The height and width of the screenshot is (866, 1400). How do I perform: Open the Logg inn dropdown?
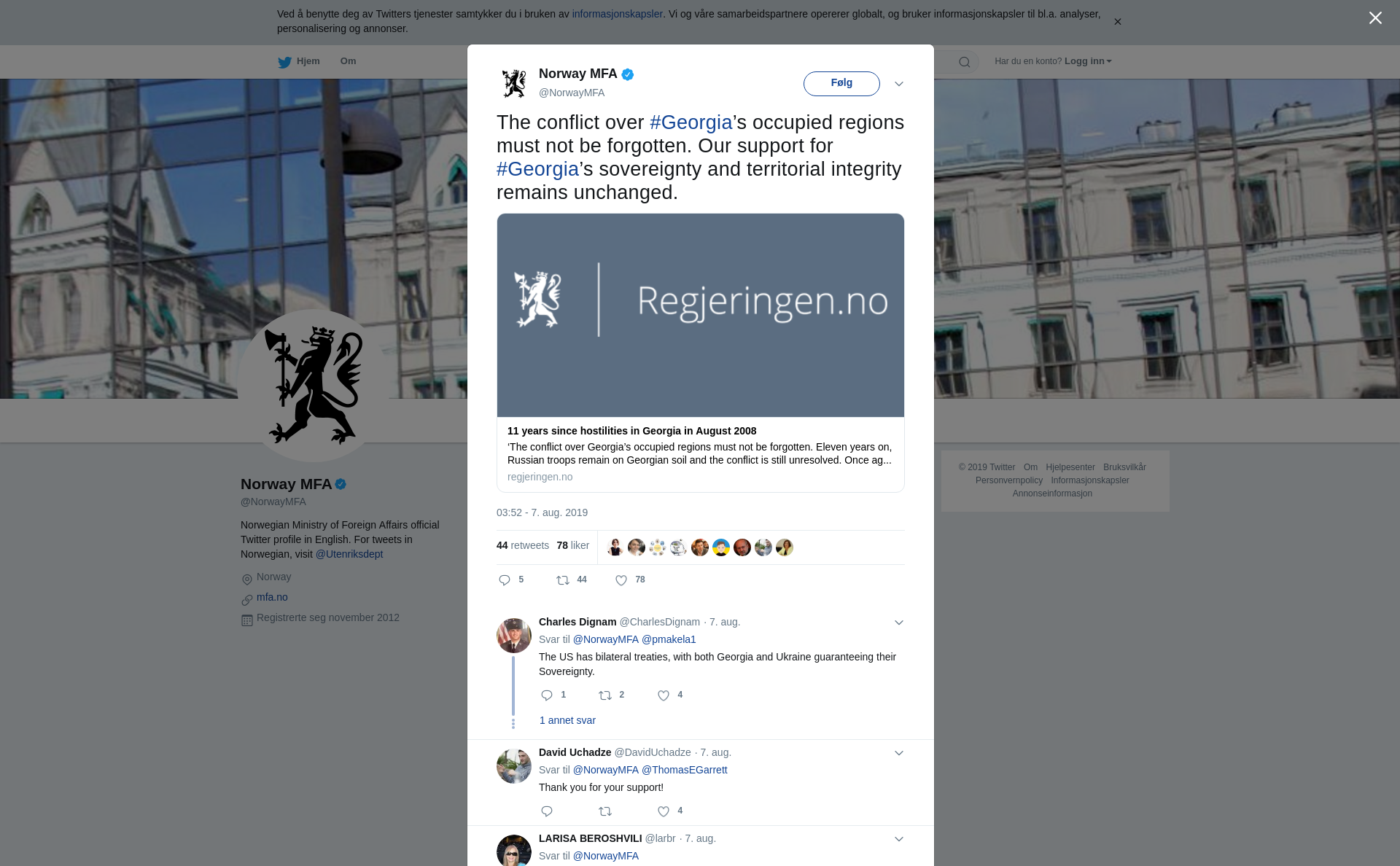coord(1088,61)
